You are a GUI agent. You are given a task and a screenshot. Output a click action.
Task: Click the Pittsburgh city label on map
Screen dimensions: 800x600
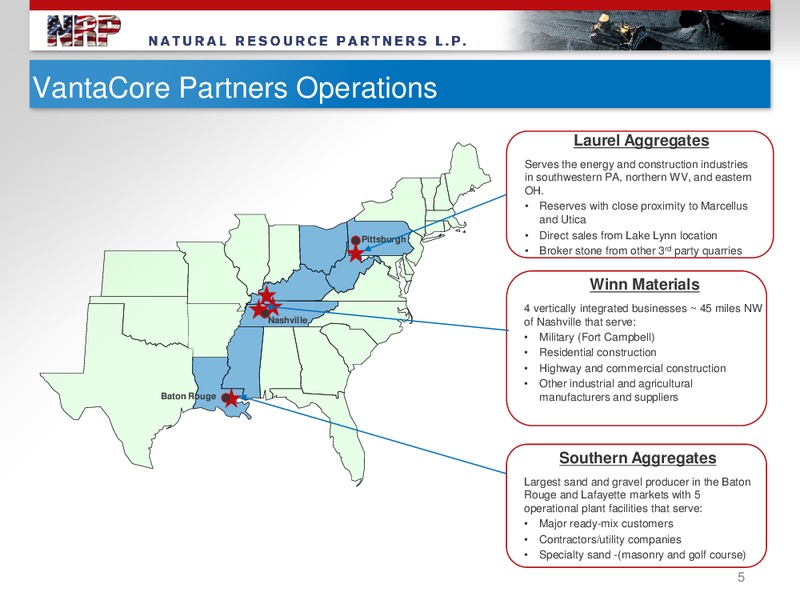coord(384,239)
